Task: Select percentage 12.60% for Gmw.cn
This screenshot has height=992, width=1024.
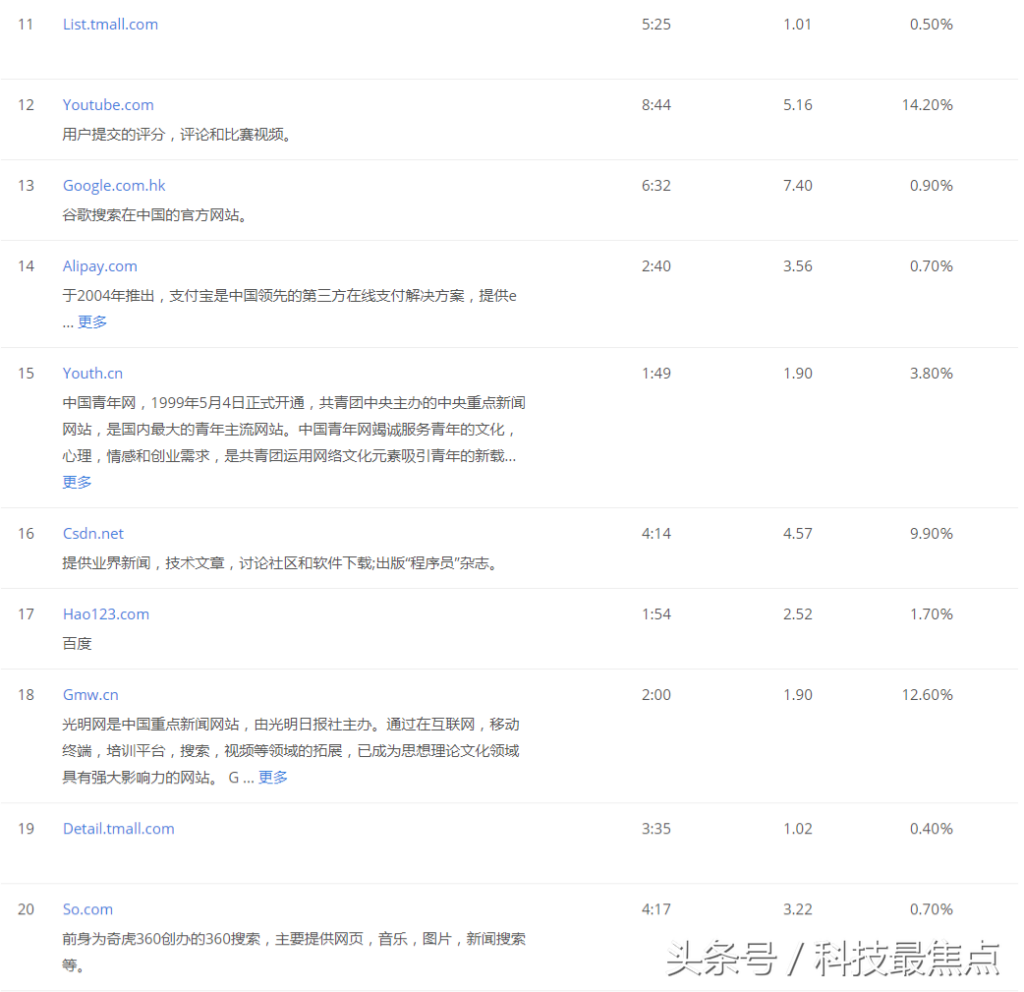Action: [x=927, y=695]
